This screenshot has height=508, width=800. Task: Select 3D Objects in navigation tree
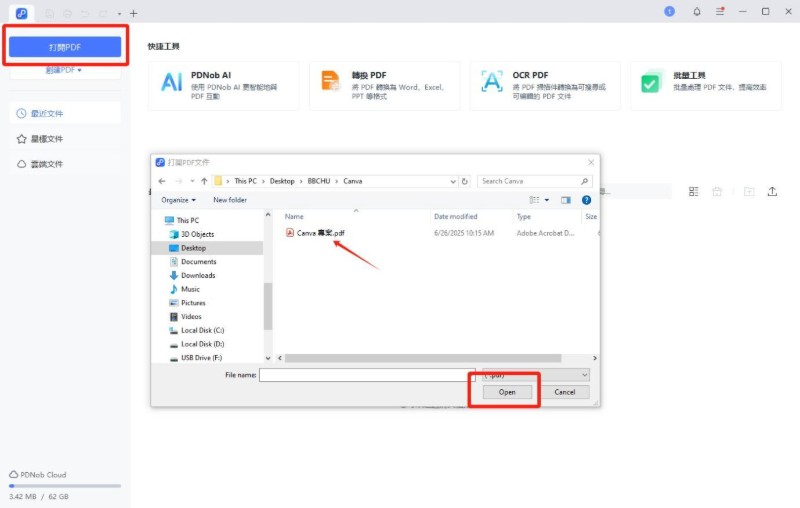click(x=192, y=234)
